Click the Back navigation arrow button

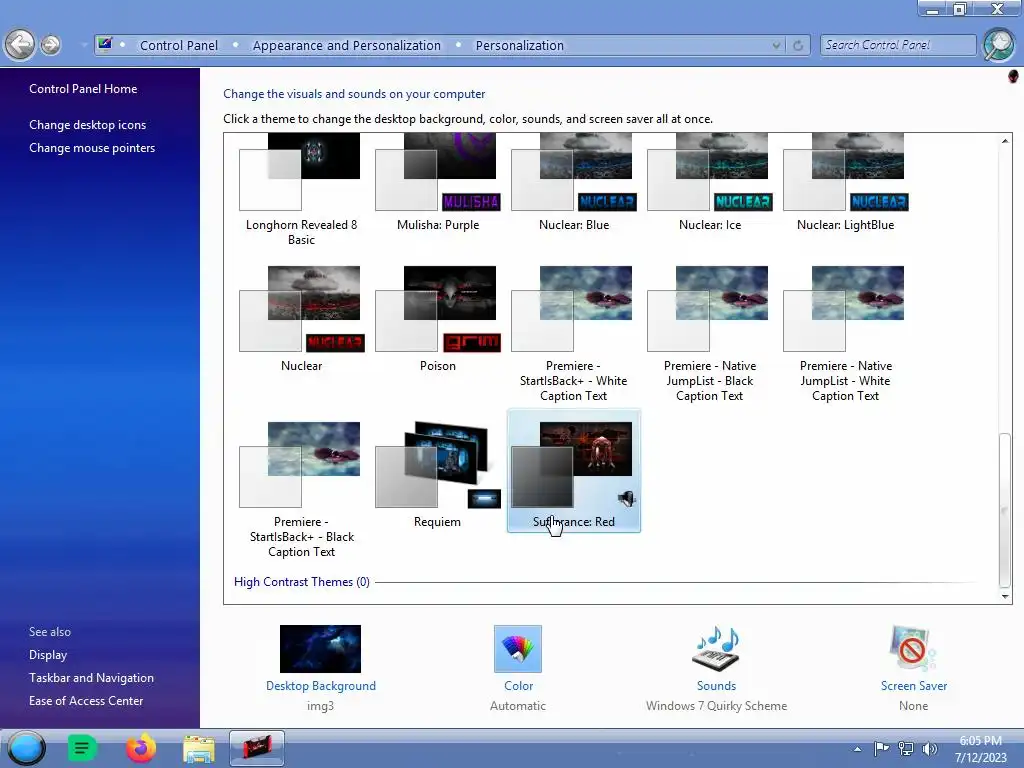[x=20, y=44]
